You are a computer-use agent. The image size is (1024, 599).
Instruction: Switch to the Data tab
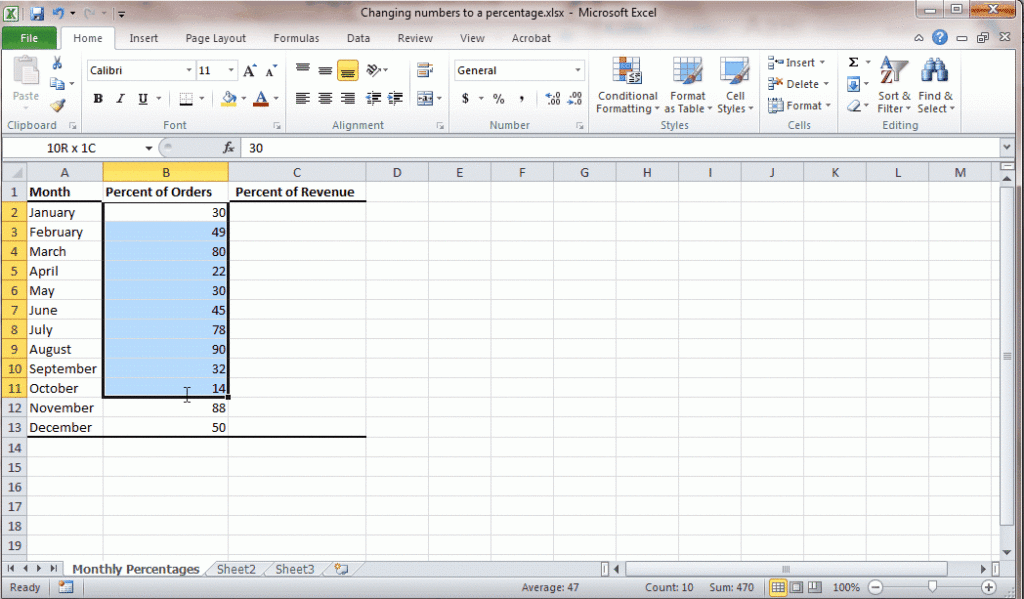[x=358, y=38]
